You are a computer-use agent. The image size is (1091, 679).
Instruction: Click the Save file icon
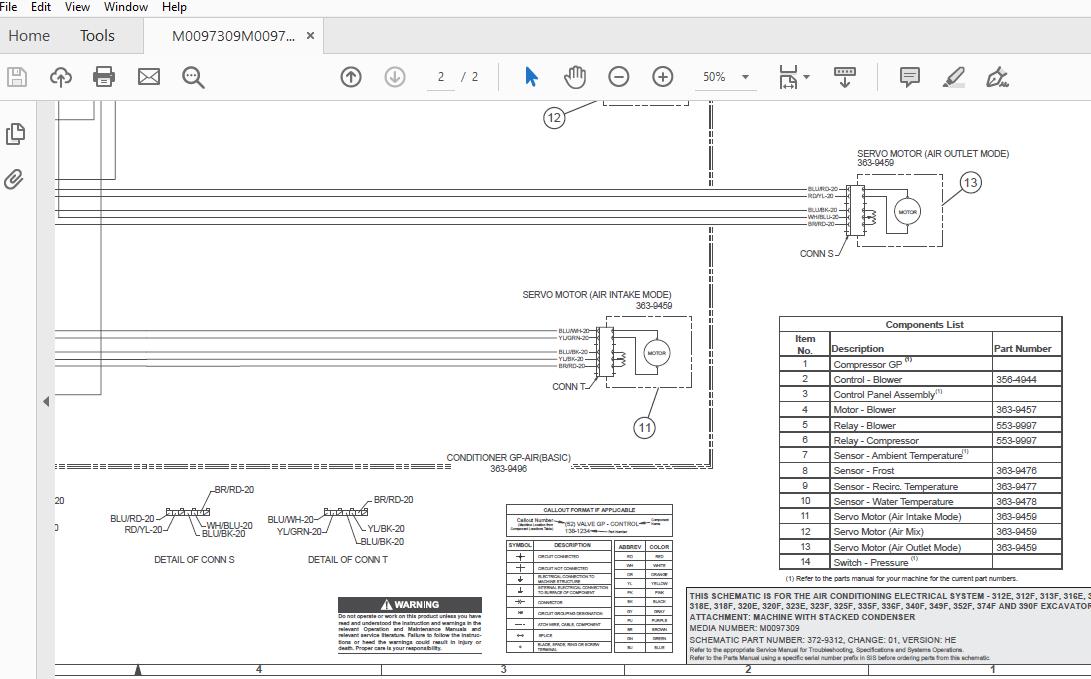click(x=17, y=77)
